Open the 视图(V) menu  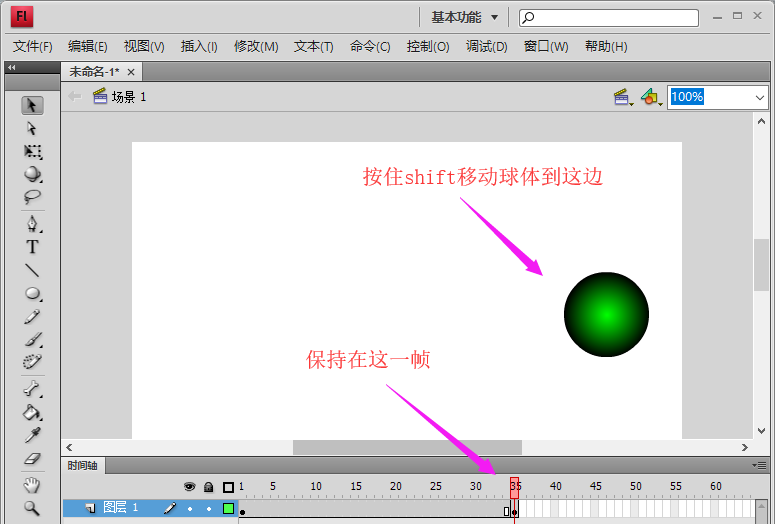(144, 46)
